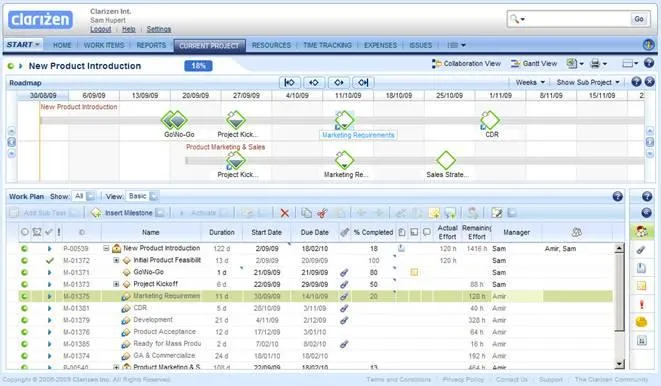Collapse the New Product Introduction tree row
The height and width of the screenshot is (386, 661).
tap(106, 249)
